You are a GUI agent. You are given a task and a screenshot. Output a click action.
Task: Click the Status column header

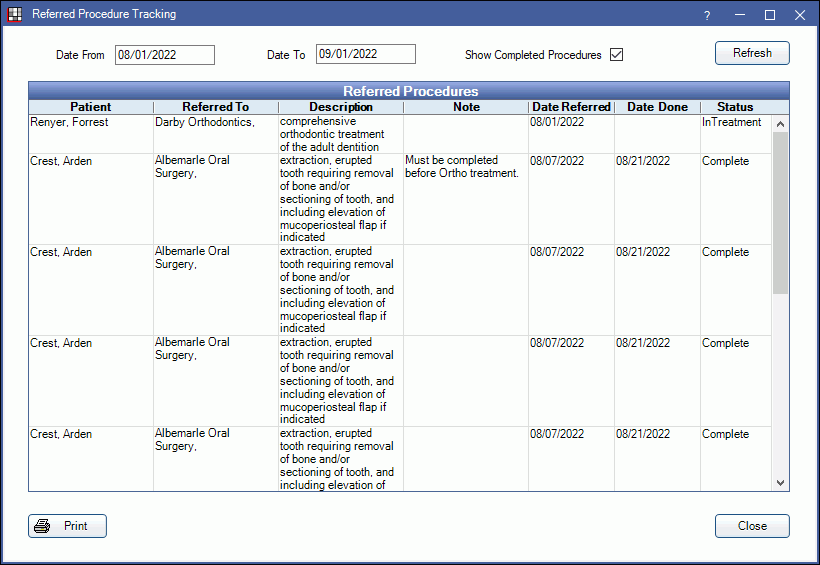click(x=735, y=107)
